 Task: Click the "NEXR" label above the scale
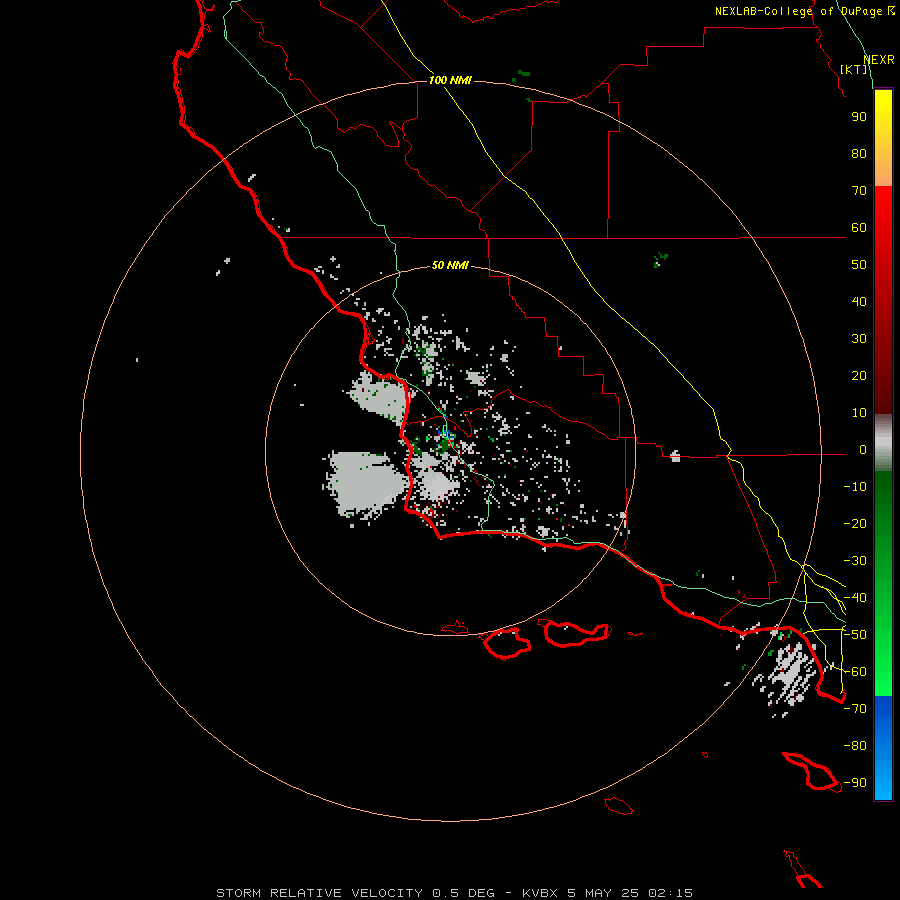coord(878,60)
